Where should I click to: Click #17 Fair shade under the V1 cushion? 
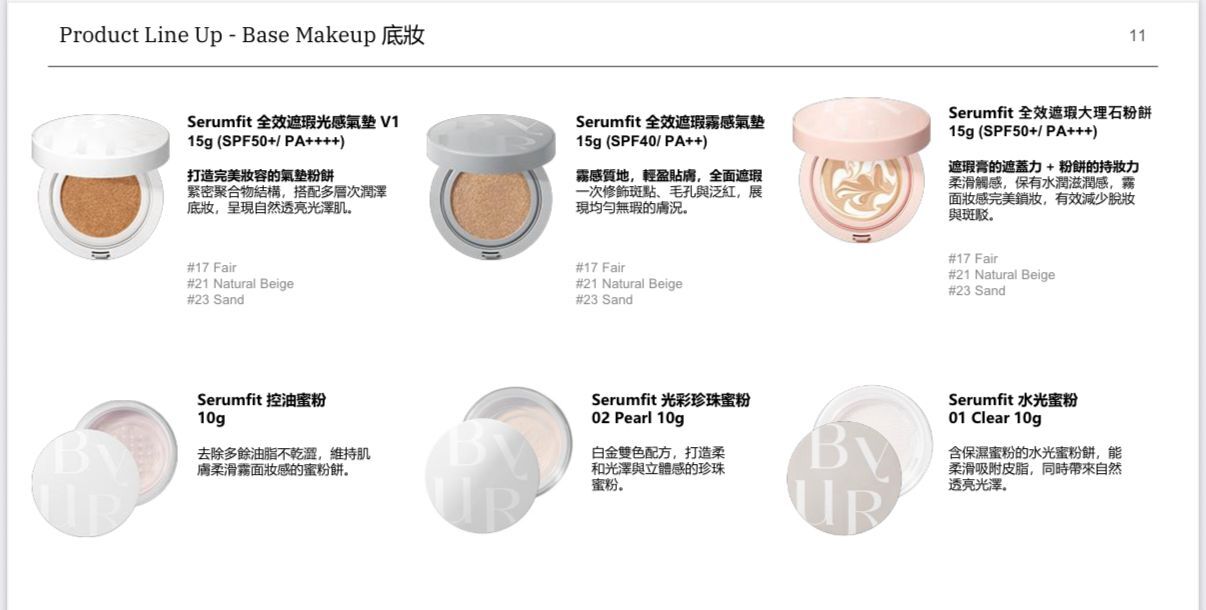(212, 267)
